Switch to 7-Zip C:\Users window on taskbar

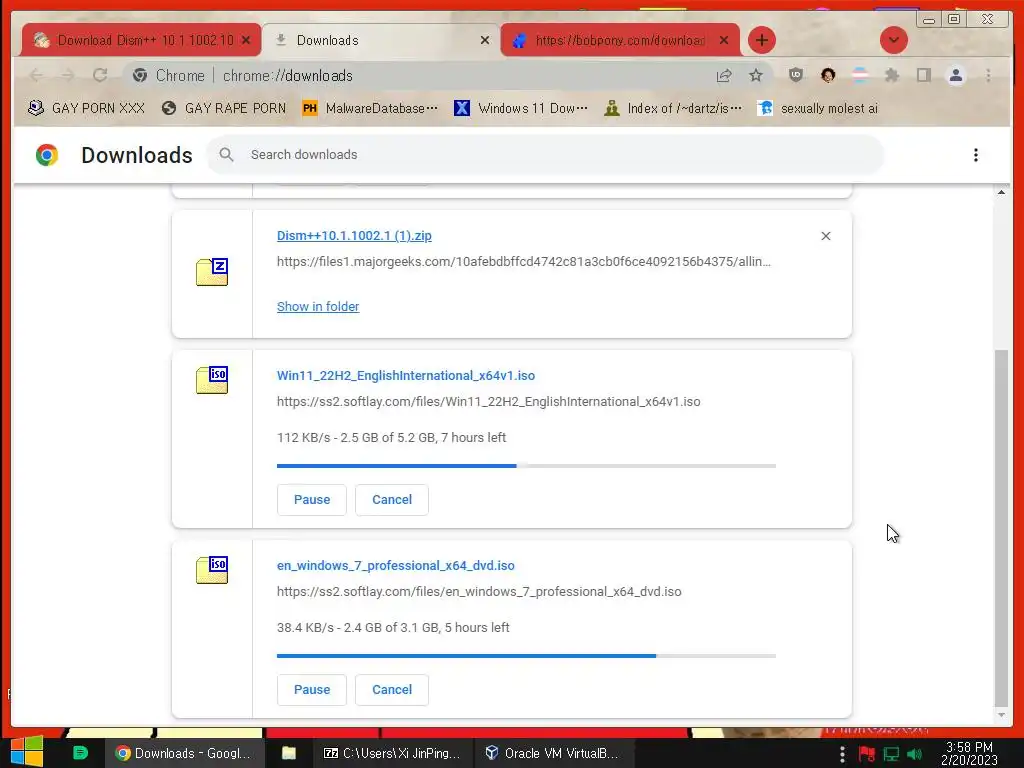(x=392, y=753)
